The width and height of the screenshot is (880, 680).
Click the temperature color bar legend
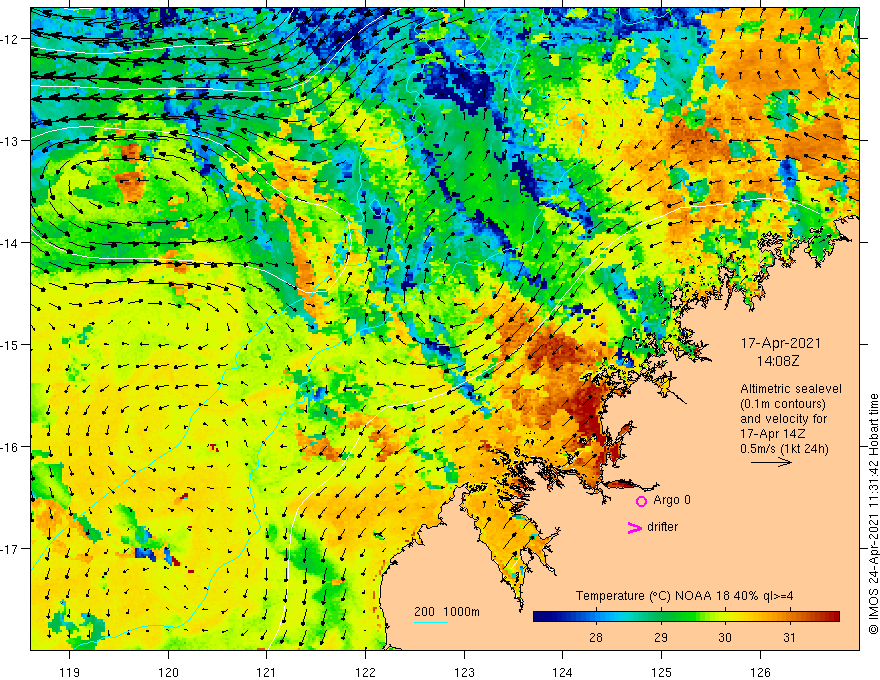point(686,617)
